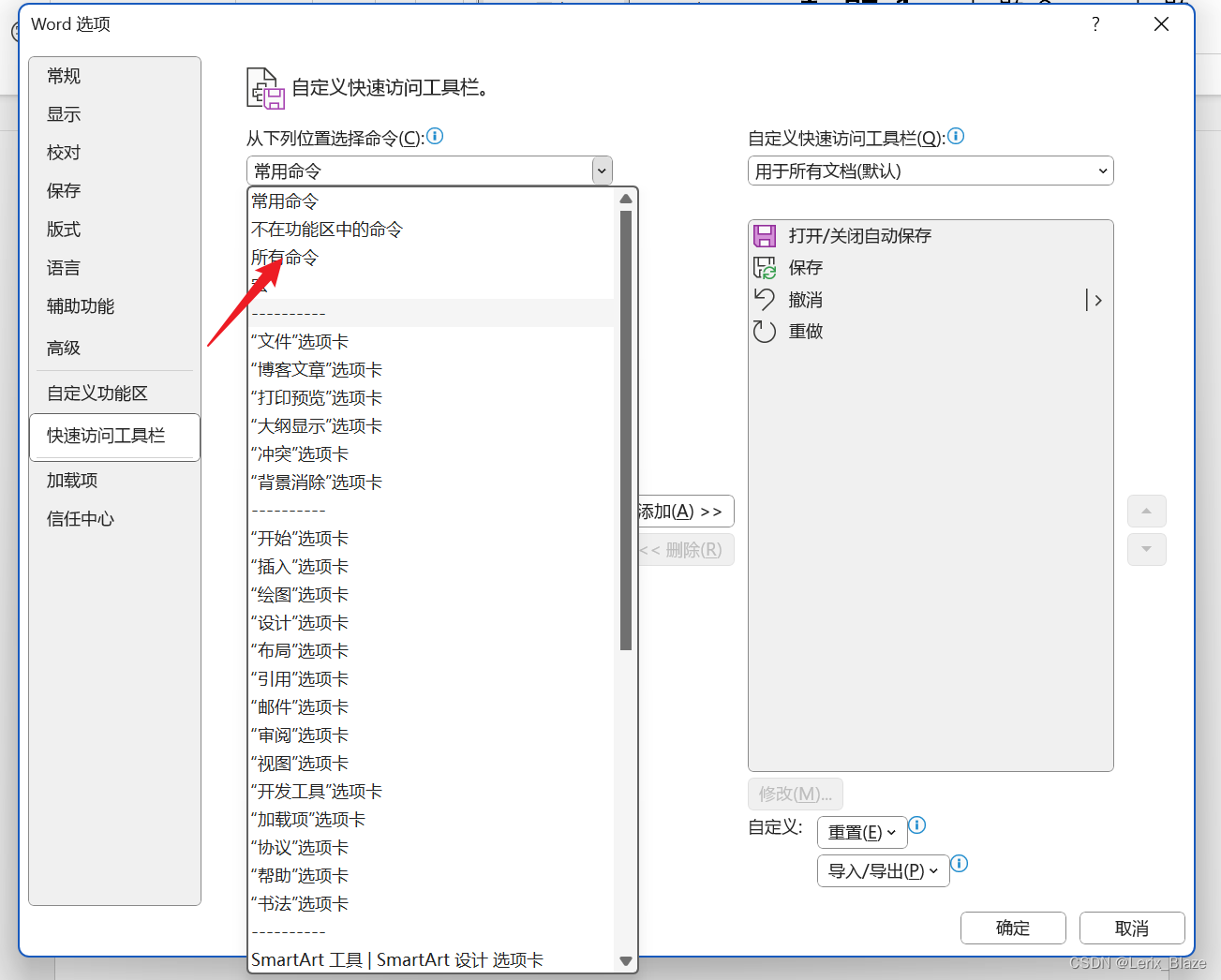Open the 保存 options category
The width and height of the screenshot is (1221, 980).
click(114, 191)
